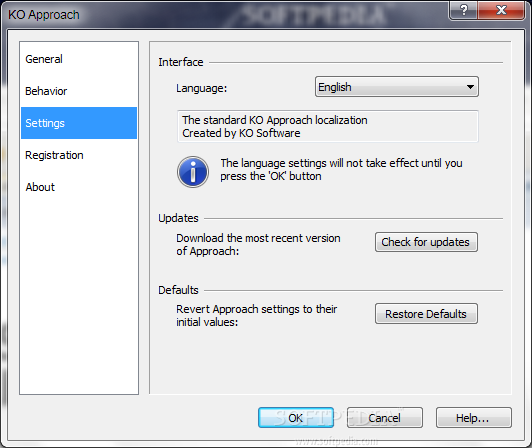532x448 pixels.
Task: Close the KO Approach window
Action: tap(501, 10)
